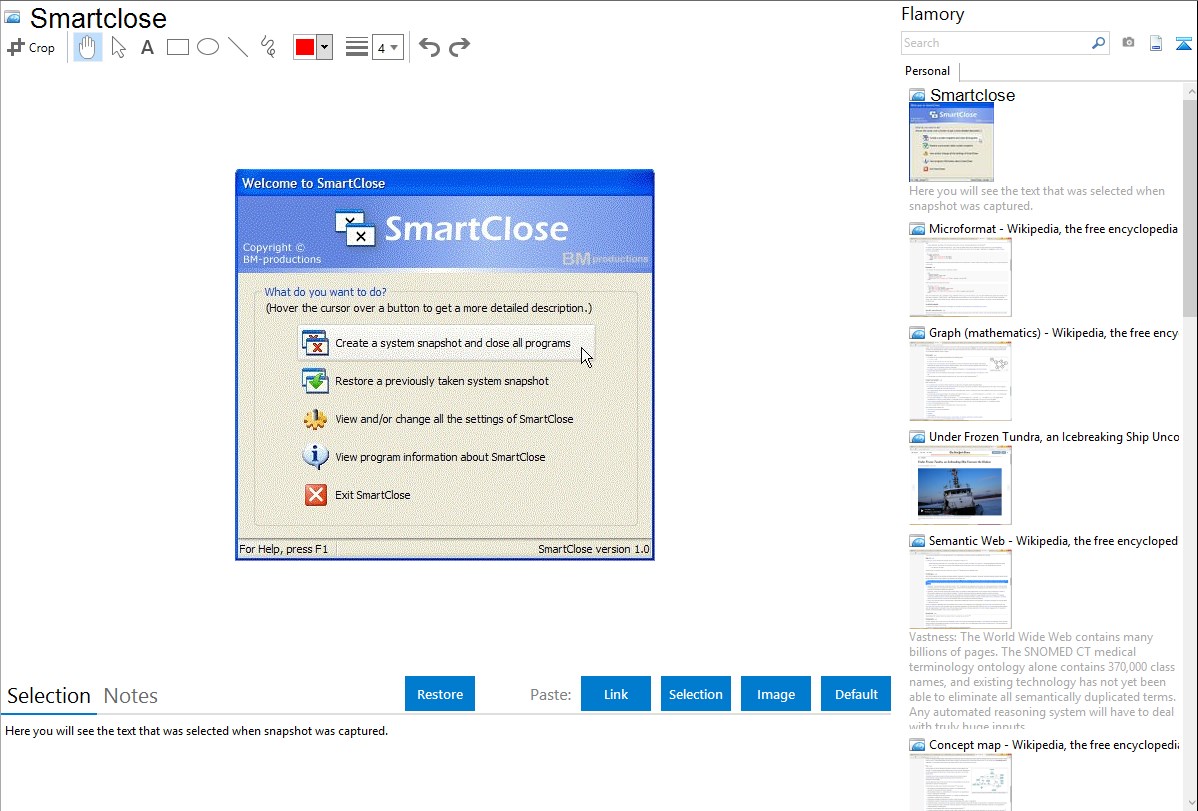Select the Crop tool
The height and width of the screenshot is (811, 1198).
[31, 47]
